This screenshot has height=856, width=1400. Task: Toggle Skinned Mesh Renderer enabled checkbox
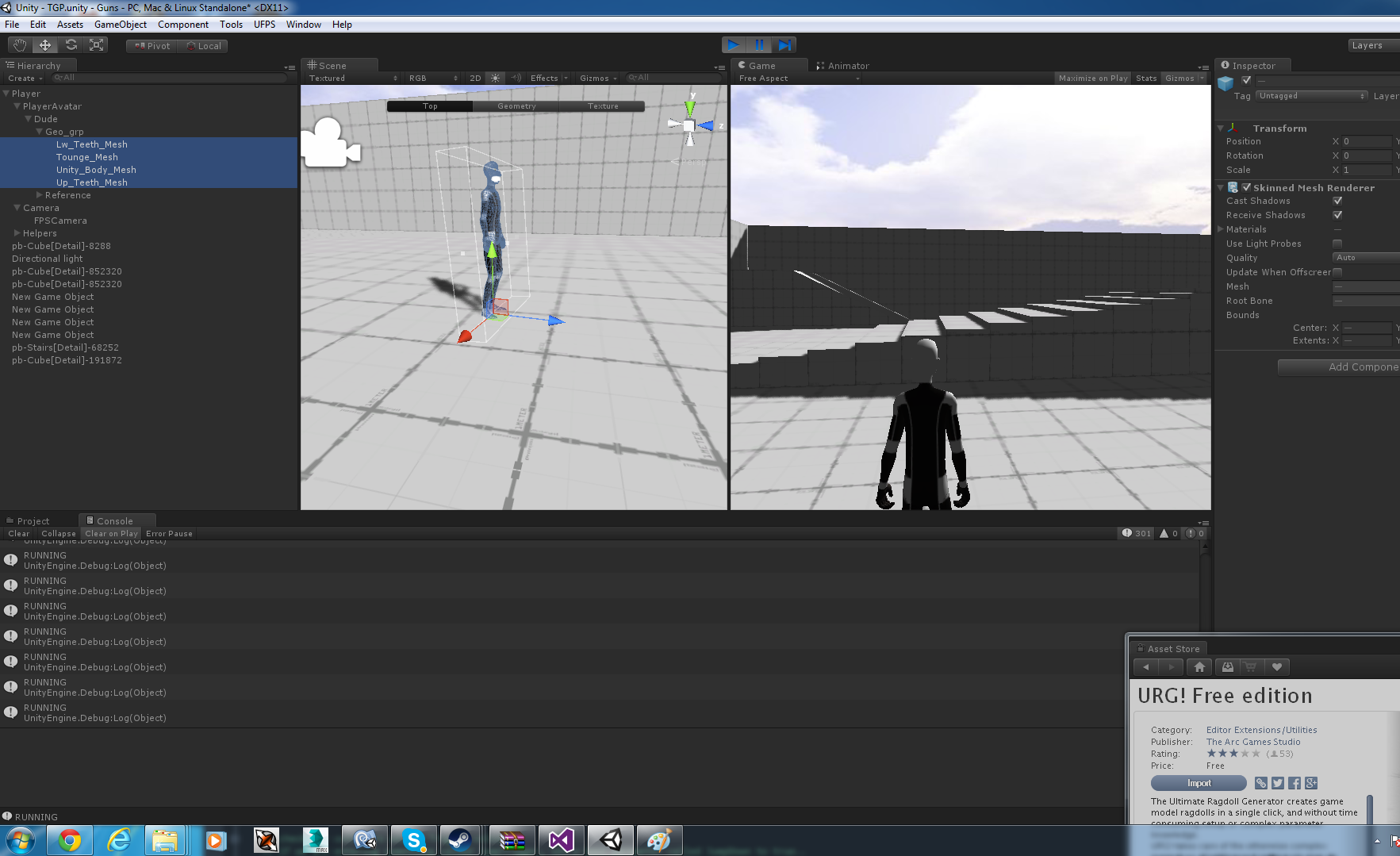[x=1246, y=187]
